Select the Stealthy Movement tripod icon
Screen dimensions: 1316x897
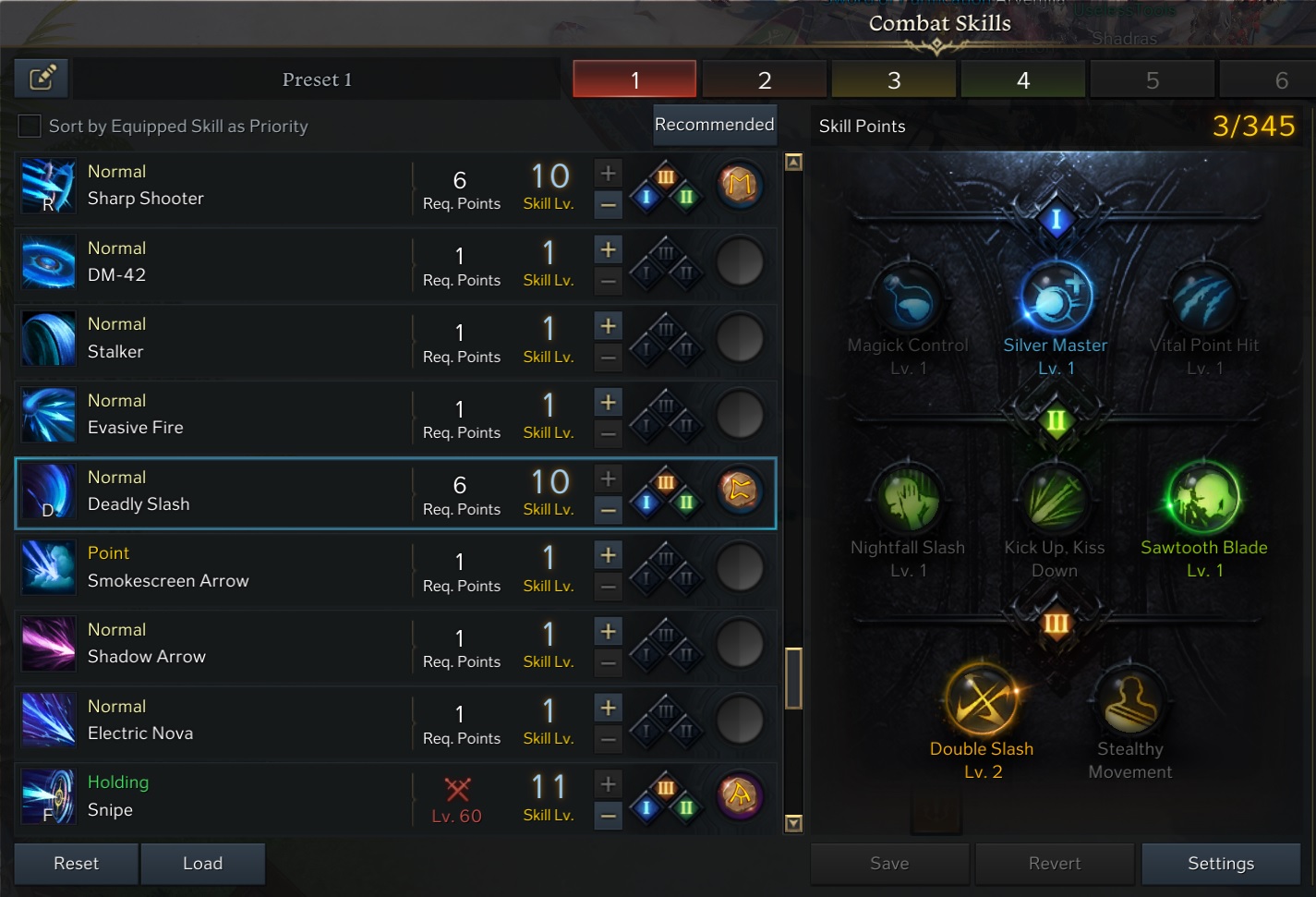[1129, 700]
